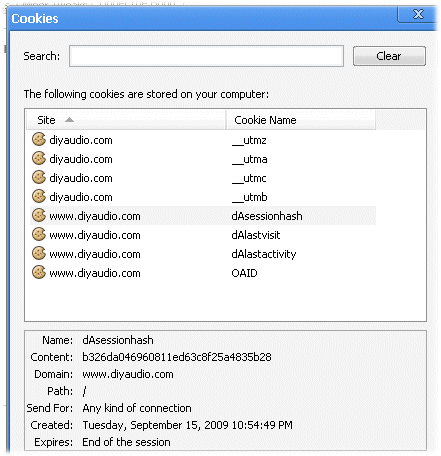The height and width of the screenshot is (456, 441).
Task: Click cookie icon for dAlastactivity row
Action: (x=39, y=253)
